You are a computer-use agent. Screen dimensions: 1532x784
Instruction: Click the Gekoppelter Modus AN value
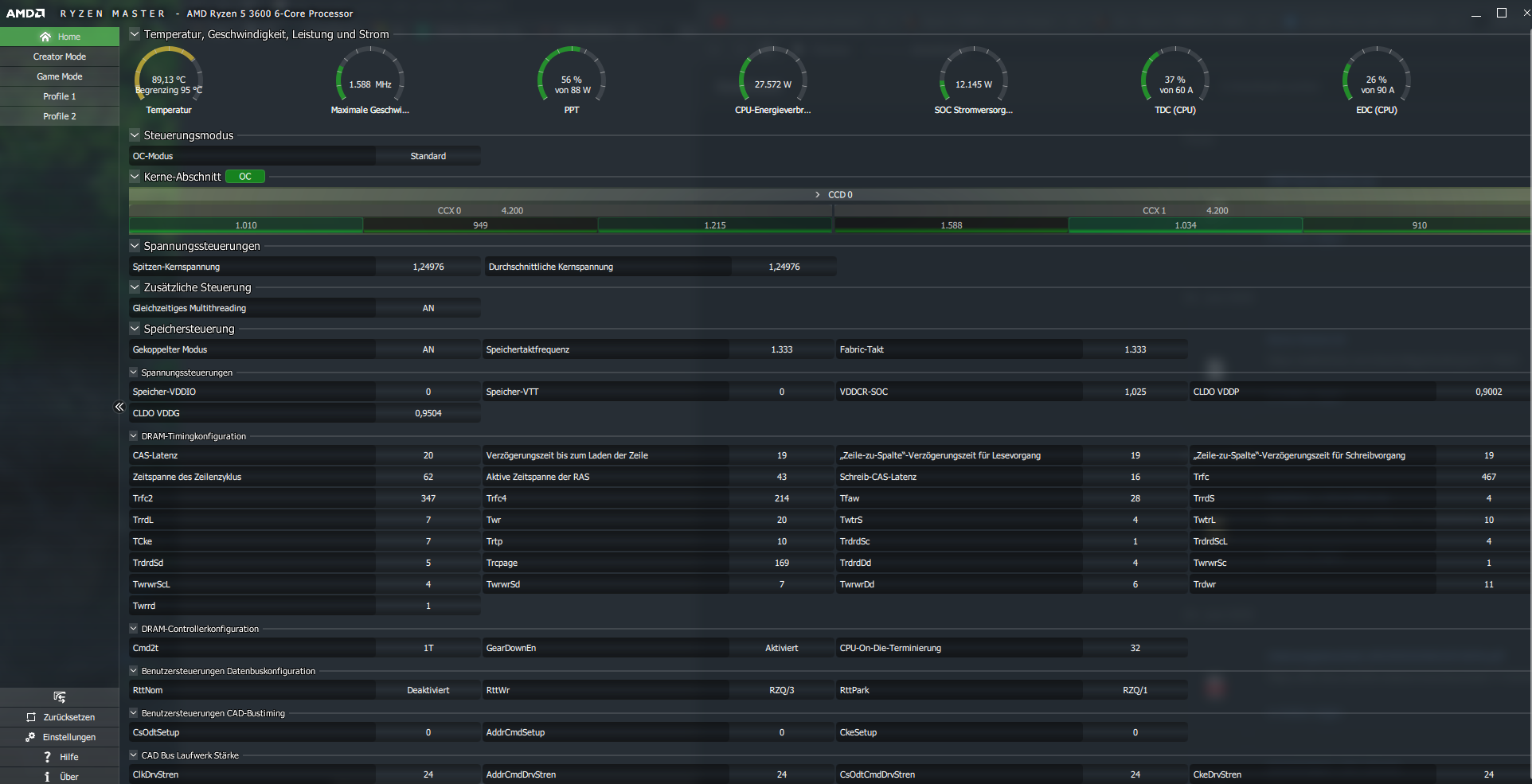[x=428, y=349]
